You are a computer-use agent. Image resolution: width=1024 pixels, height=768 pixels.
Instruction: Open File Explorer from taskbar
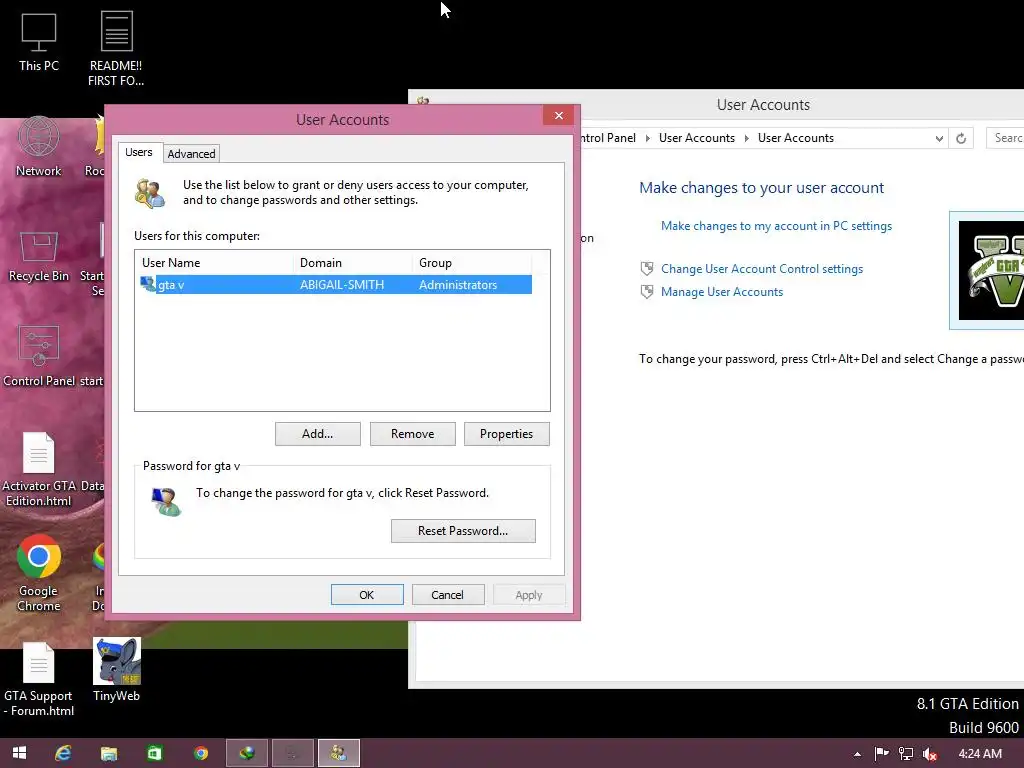pyautogui.click(x=109, y=753)
